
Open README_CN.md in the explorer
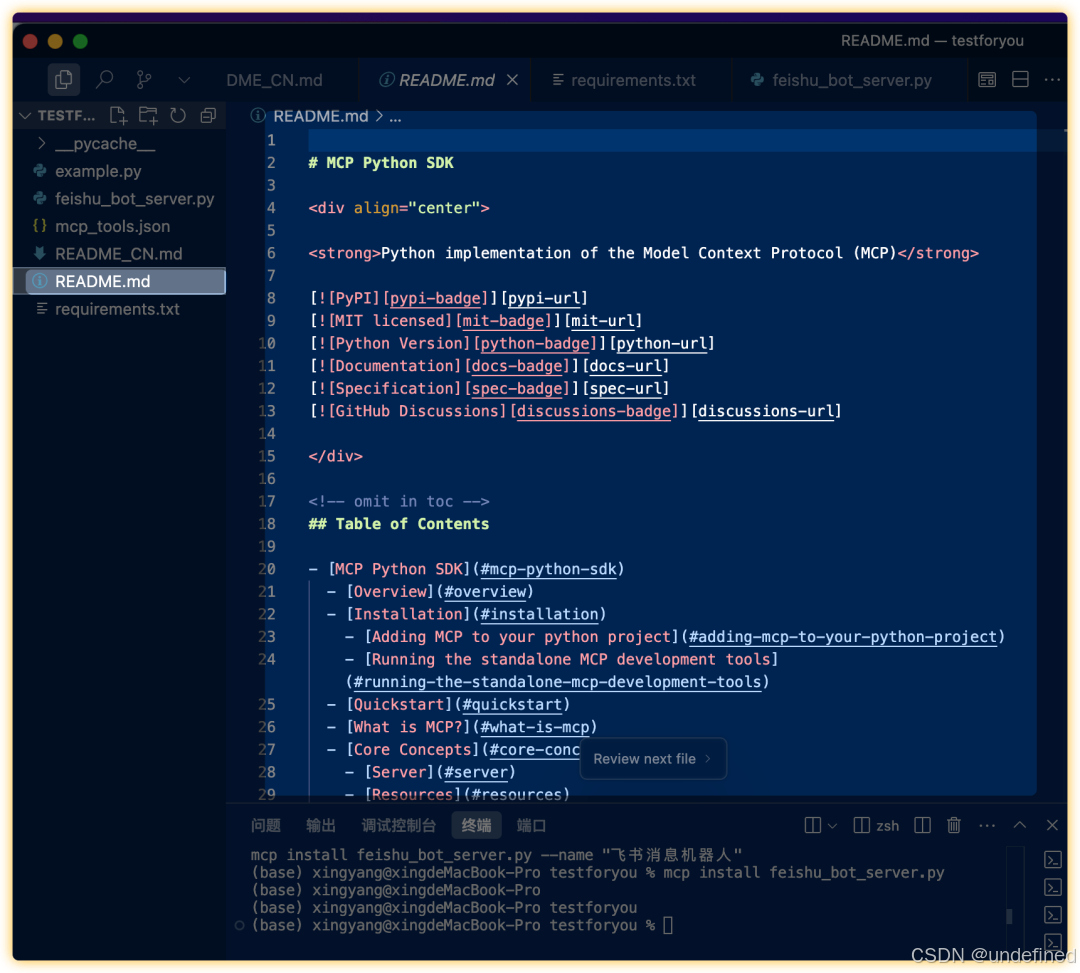119,253
